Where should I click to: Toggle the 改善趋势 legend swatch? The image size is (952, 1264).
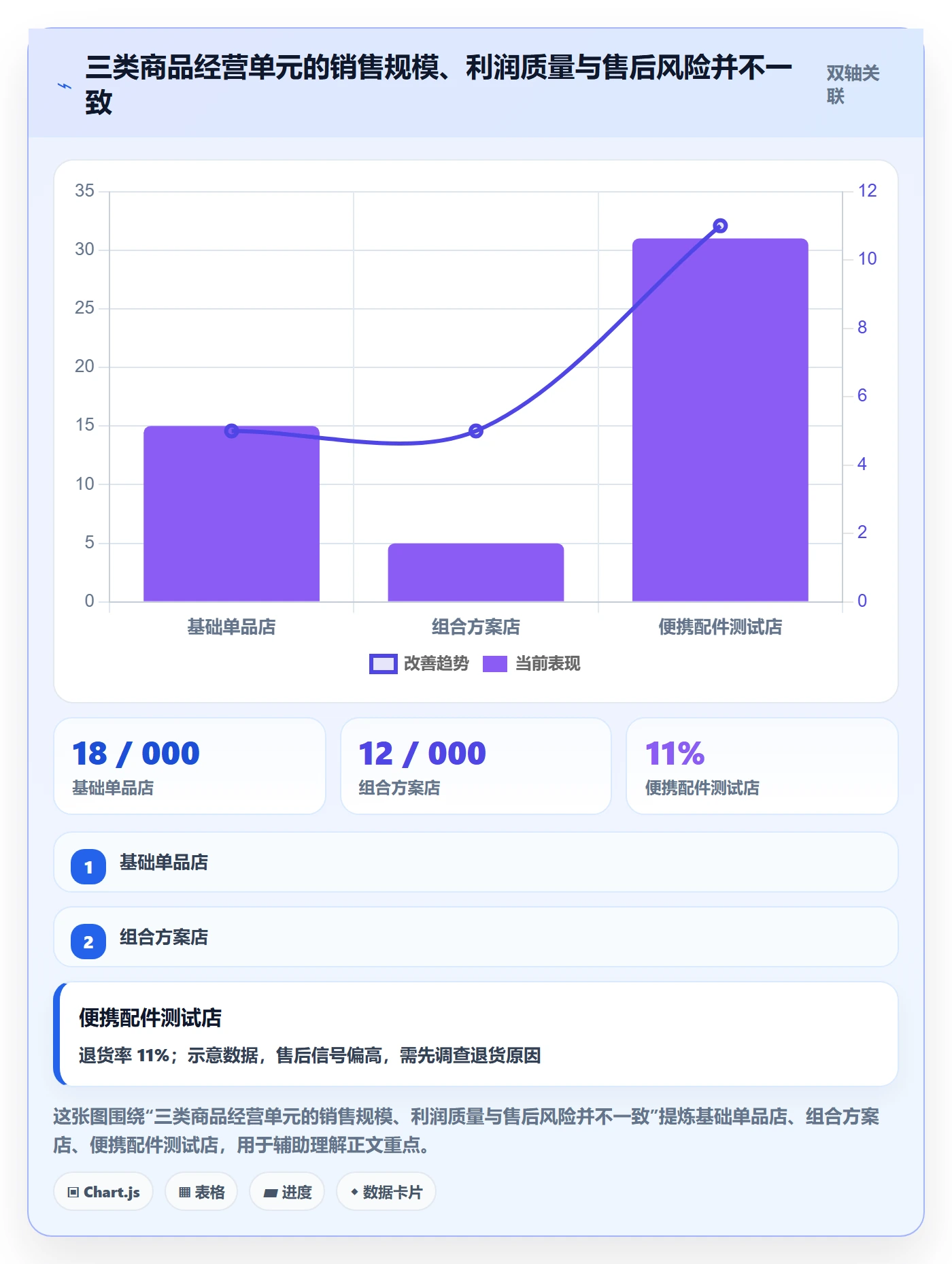click(x=383, y=664)
